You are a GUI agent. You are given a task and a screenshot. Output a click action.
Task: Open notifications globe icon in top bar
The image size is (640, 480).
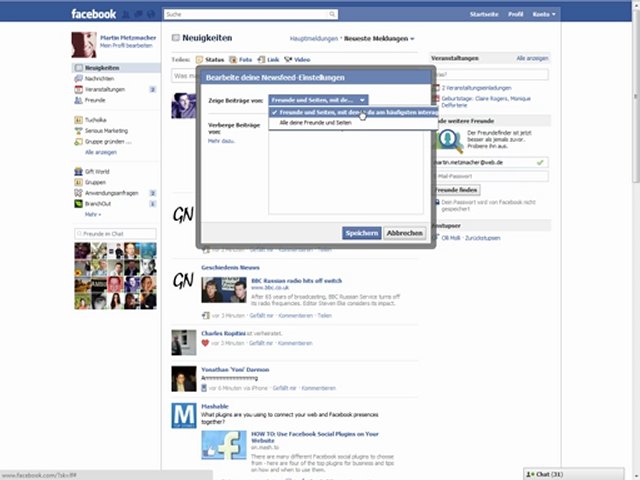click(x=151, y=15)
